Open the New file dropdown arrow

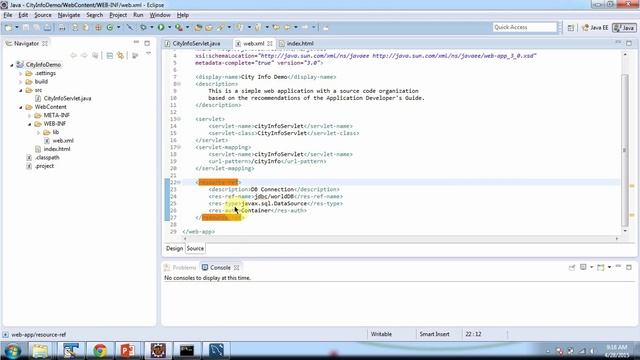click(x=17, y=27)
